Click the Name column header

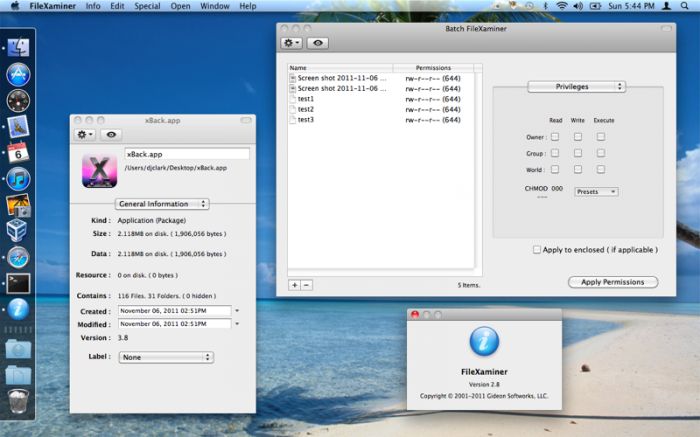click(x=340, y=68)
